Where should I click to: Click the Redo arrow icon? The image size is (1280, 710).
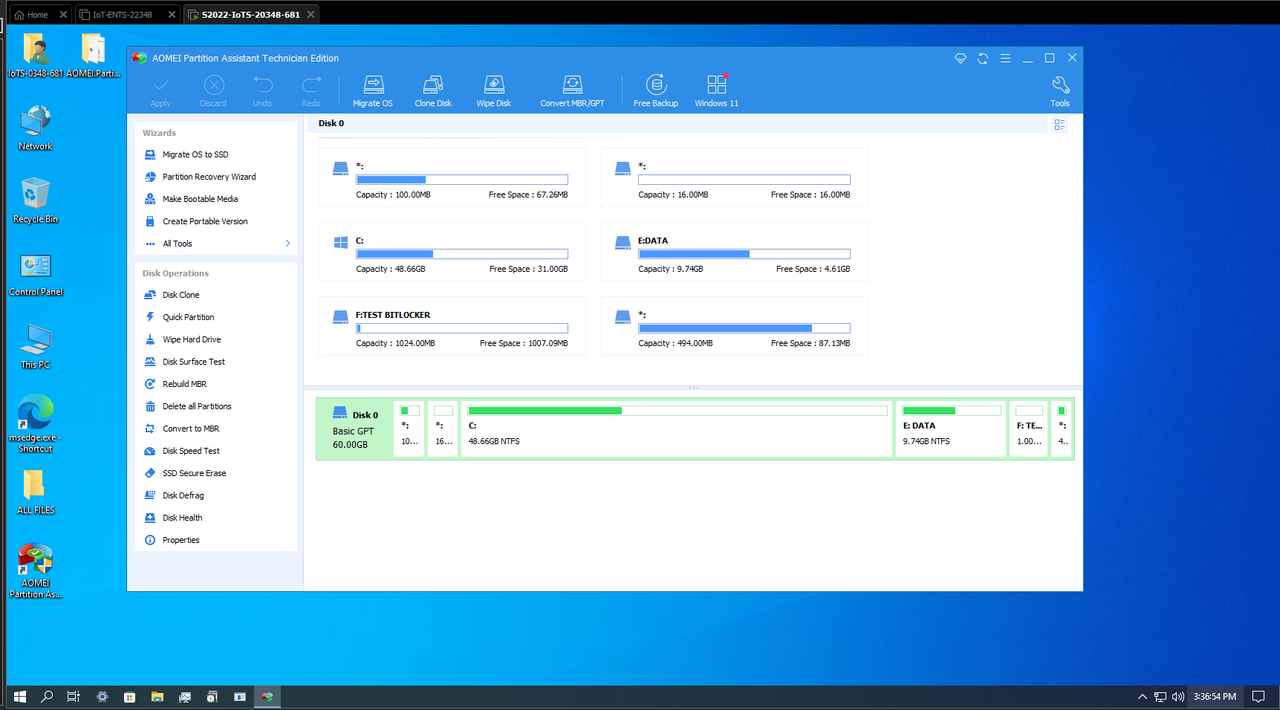click(311, 85)
